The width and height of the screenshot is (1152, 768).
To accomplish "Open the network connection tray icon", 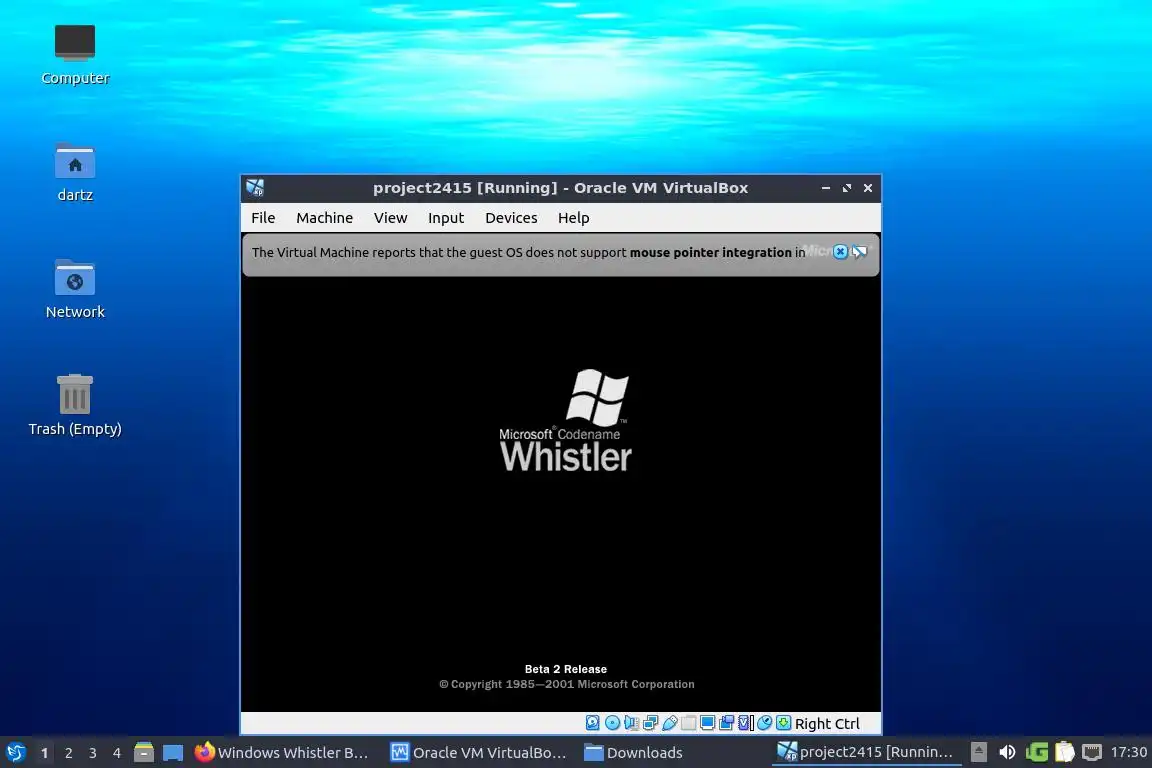I will (1092, 752).
